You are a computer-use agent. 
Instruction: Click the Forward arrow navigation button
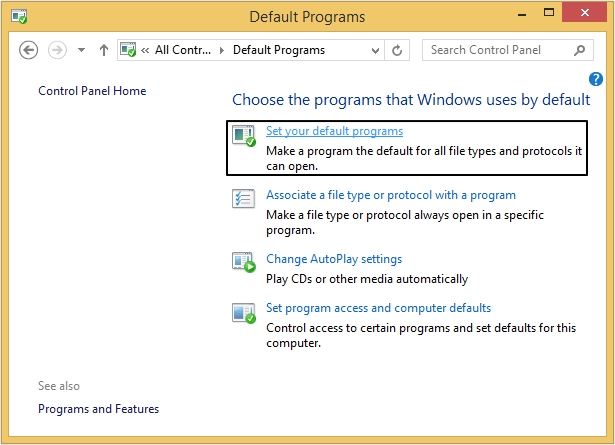click(57, 50)
